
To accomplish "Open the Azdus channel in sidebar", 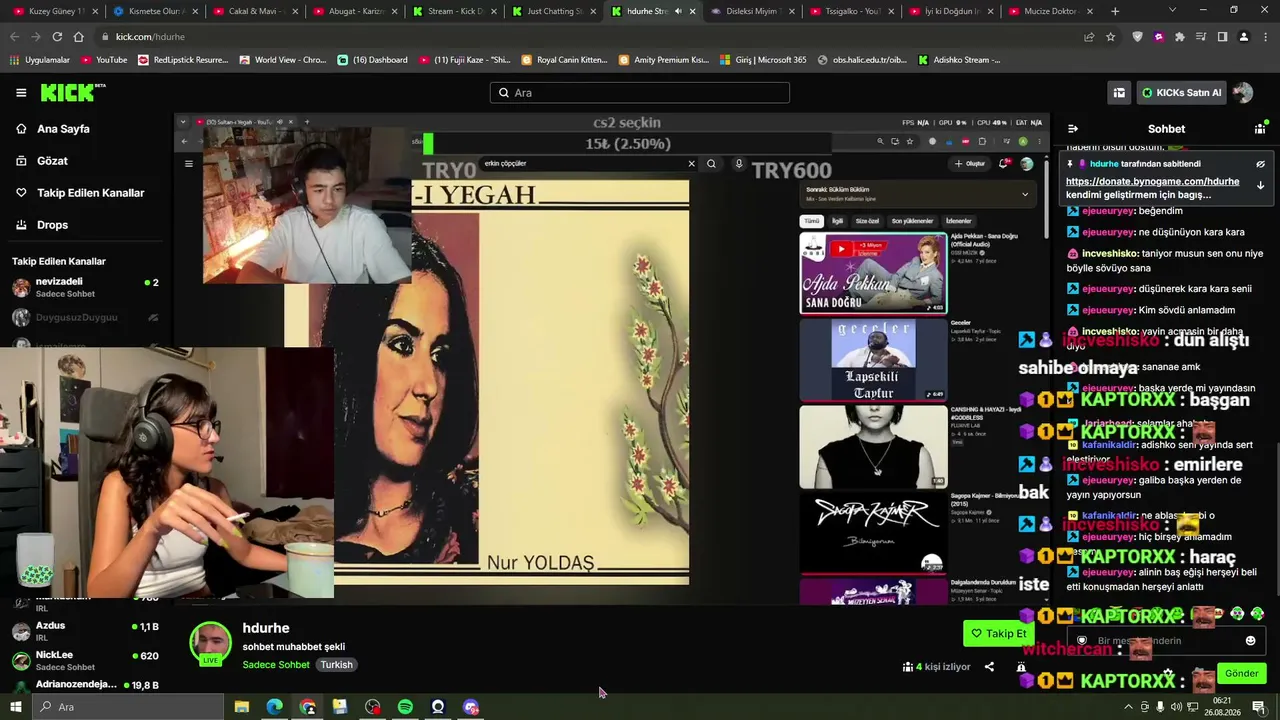I will [x=85, y=631].
